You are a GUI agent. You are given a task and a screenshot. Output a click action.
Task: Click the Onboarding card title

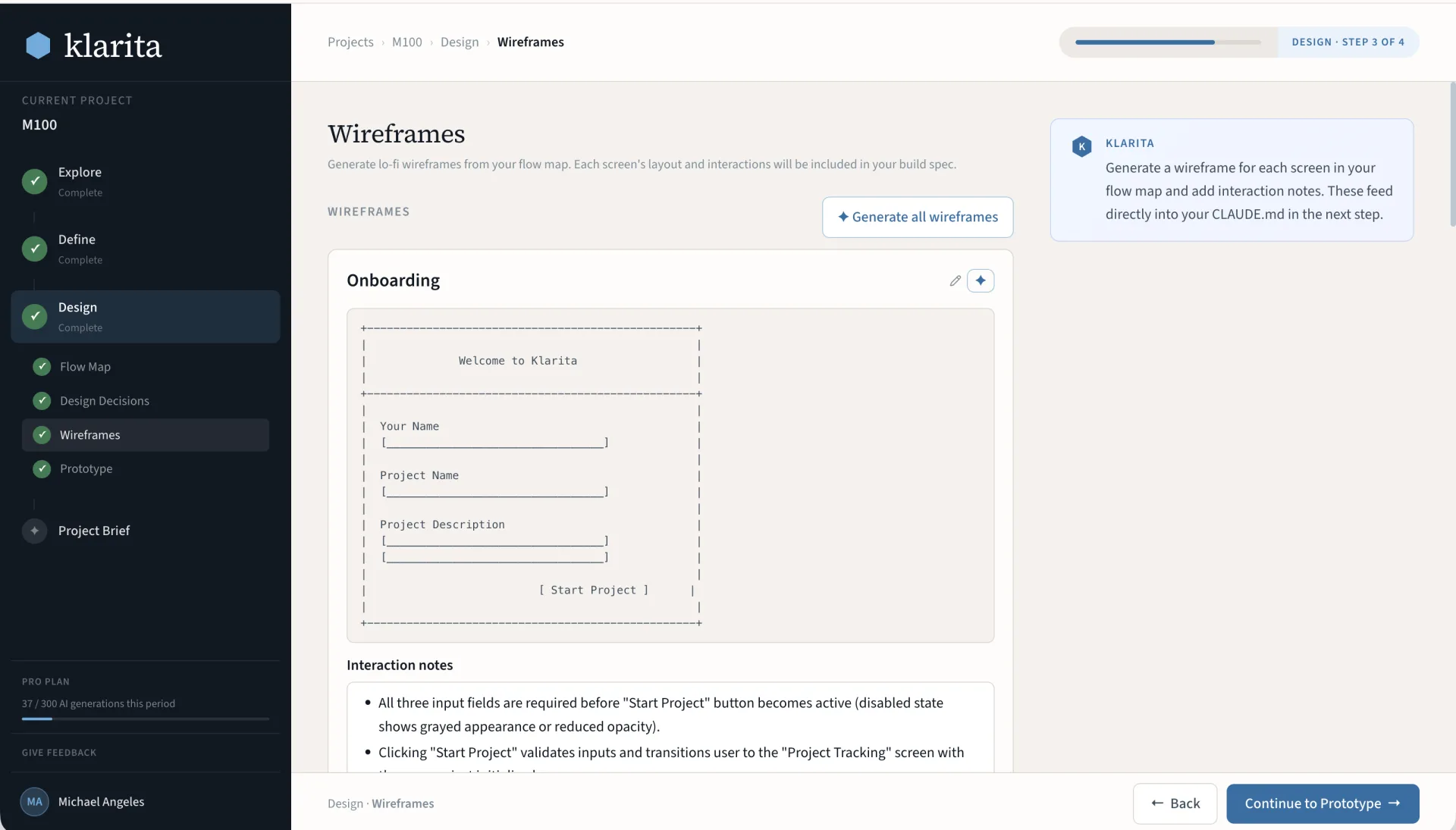pyautogui.click(x=393, y=281)
